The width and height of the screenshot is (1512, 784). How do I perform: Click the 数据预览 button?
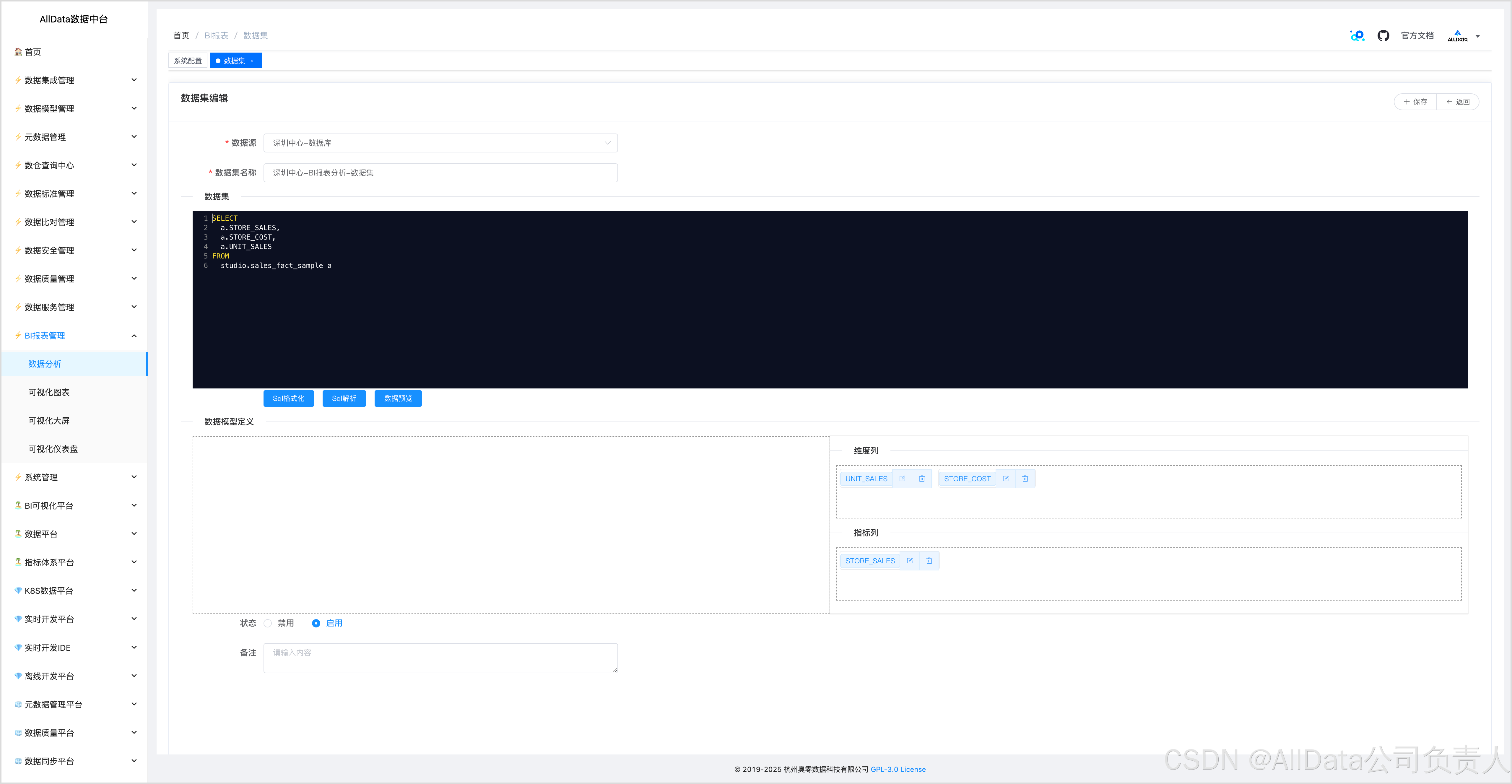tap(398, 398)
